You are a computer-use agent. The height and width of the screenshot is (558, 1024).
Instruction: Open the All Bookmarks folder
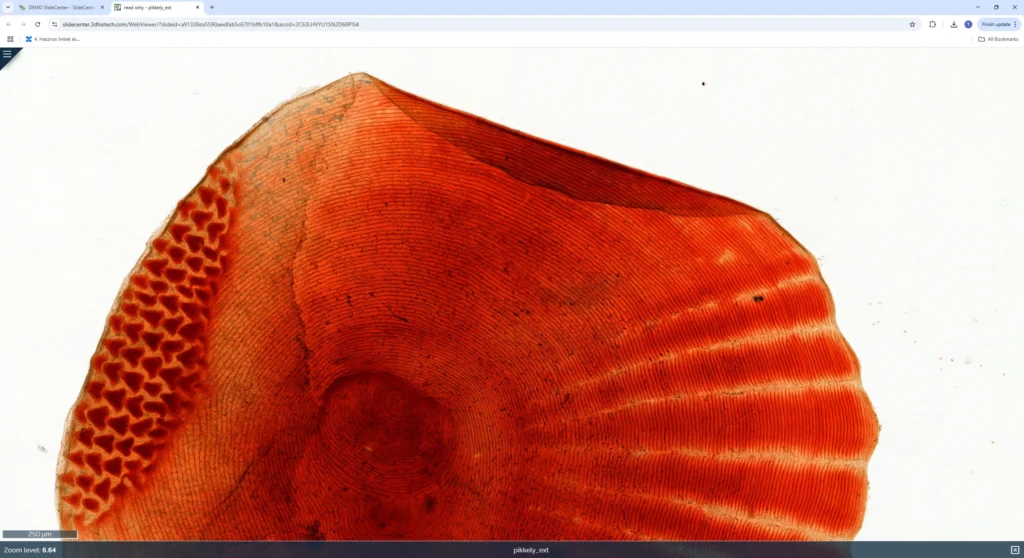coord(998,39)
